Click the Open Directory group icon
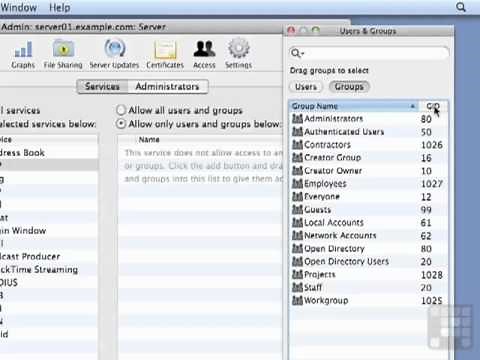The image size is (480, 360). pyautogui.click(x=297, y=248)
